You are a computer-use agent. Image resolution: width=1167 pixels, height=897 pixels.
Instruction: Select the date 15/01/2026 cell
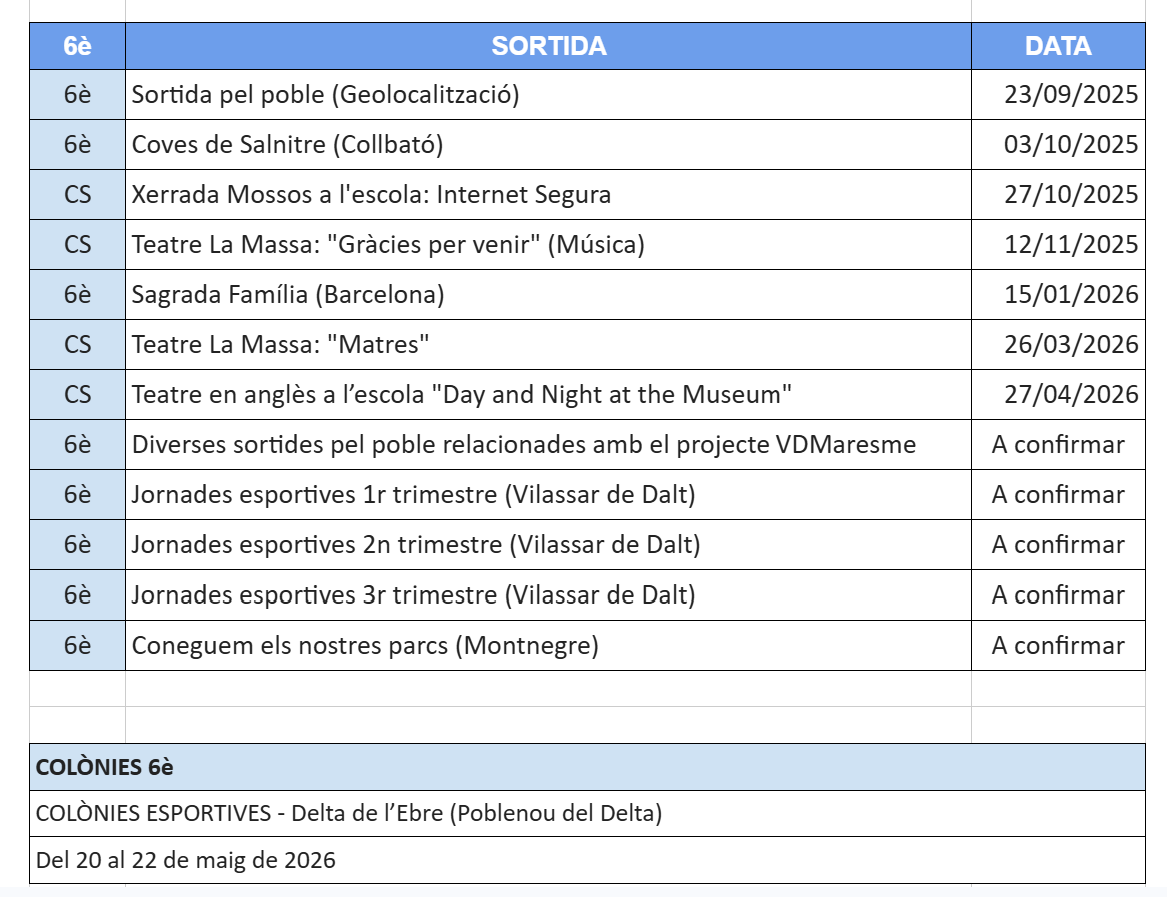tap(1058, 295)
